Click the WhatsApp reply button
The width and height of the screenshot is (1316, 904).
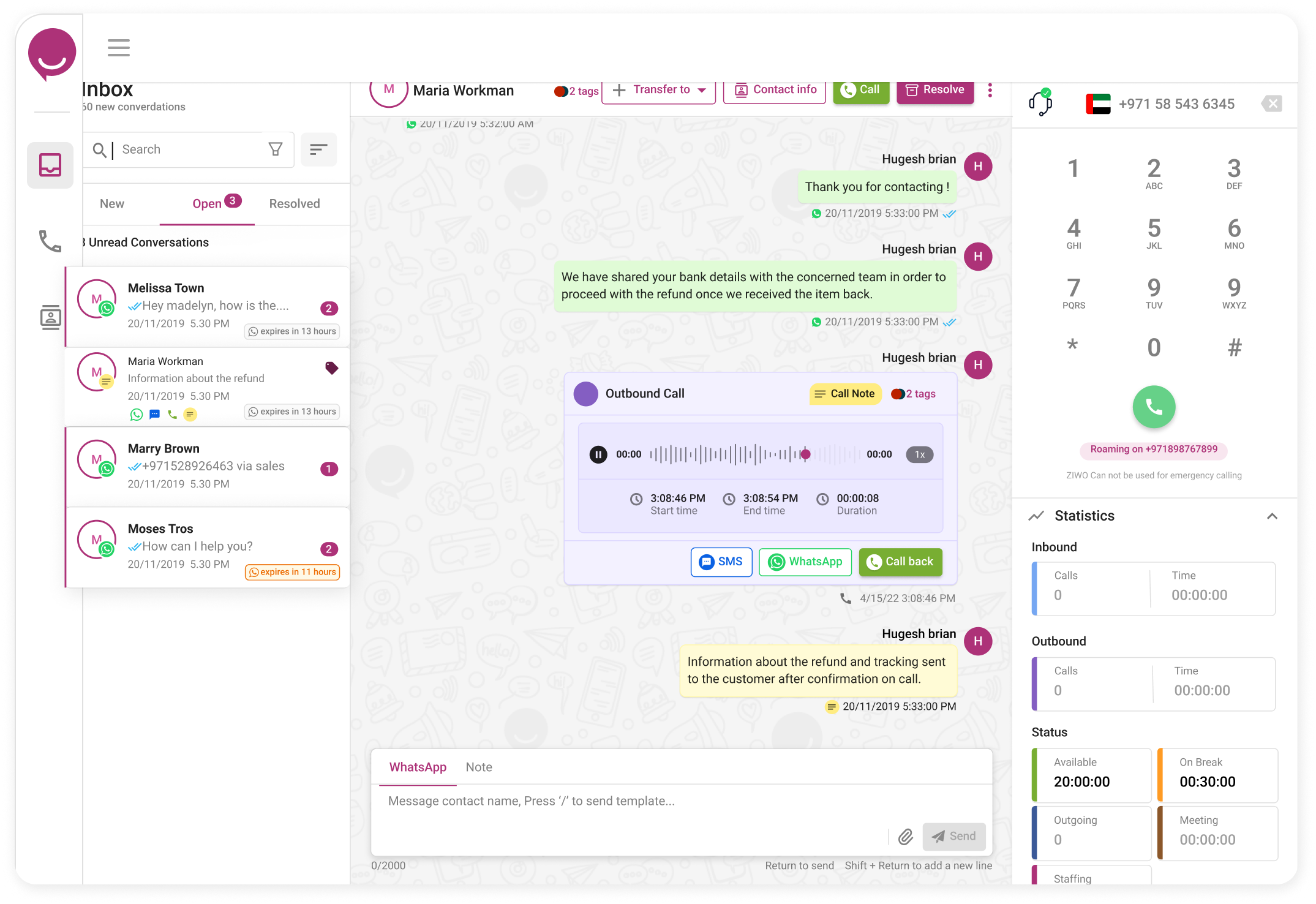pyautogui.click(x=805, y=562)
